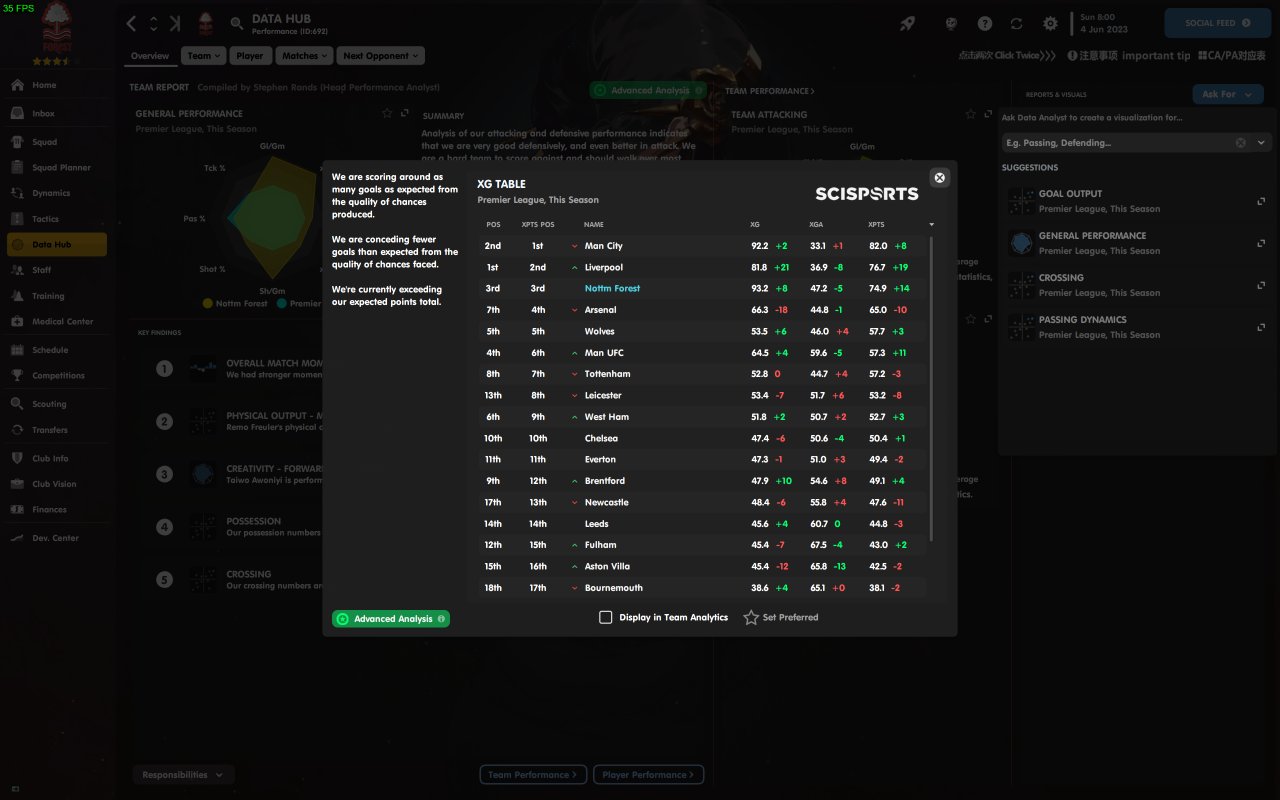Select the Passing Dynamics suggestion

(1137, 327)
